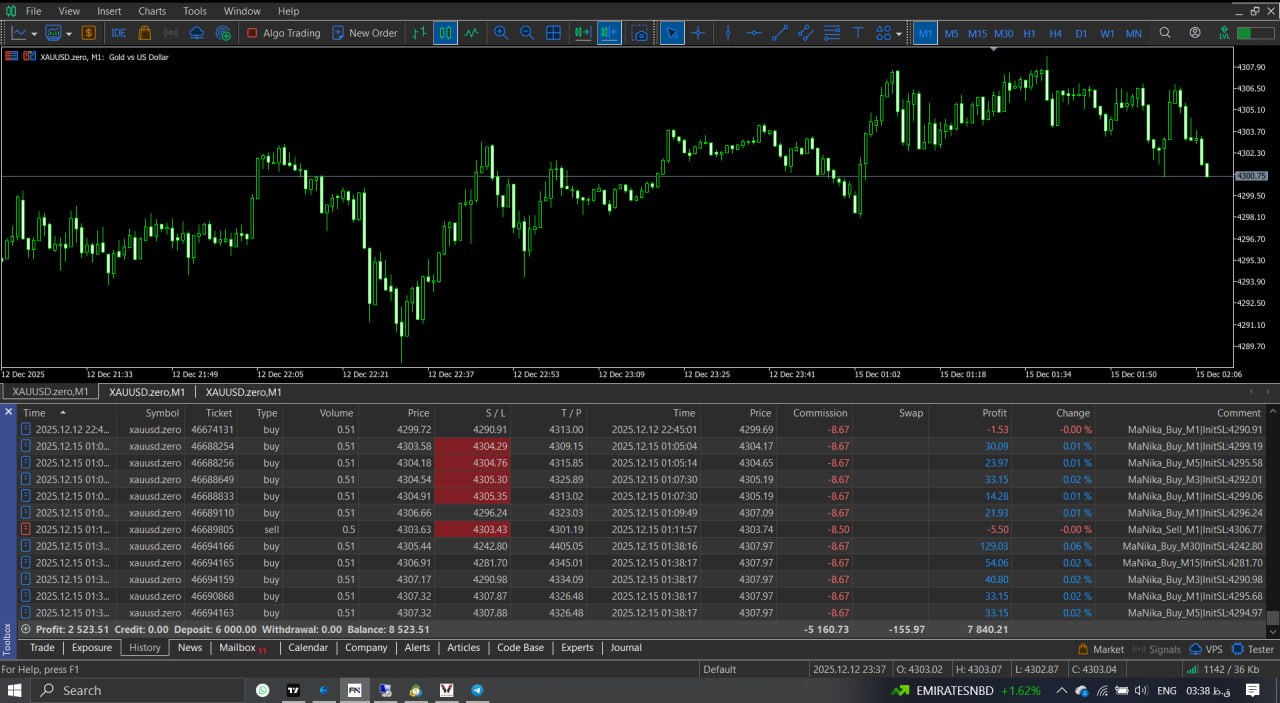Screen dimensions: 1280x703
Task: Switch chart to bar chart mode
Action: (x=420, y=33)
